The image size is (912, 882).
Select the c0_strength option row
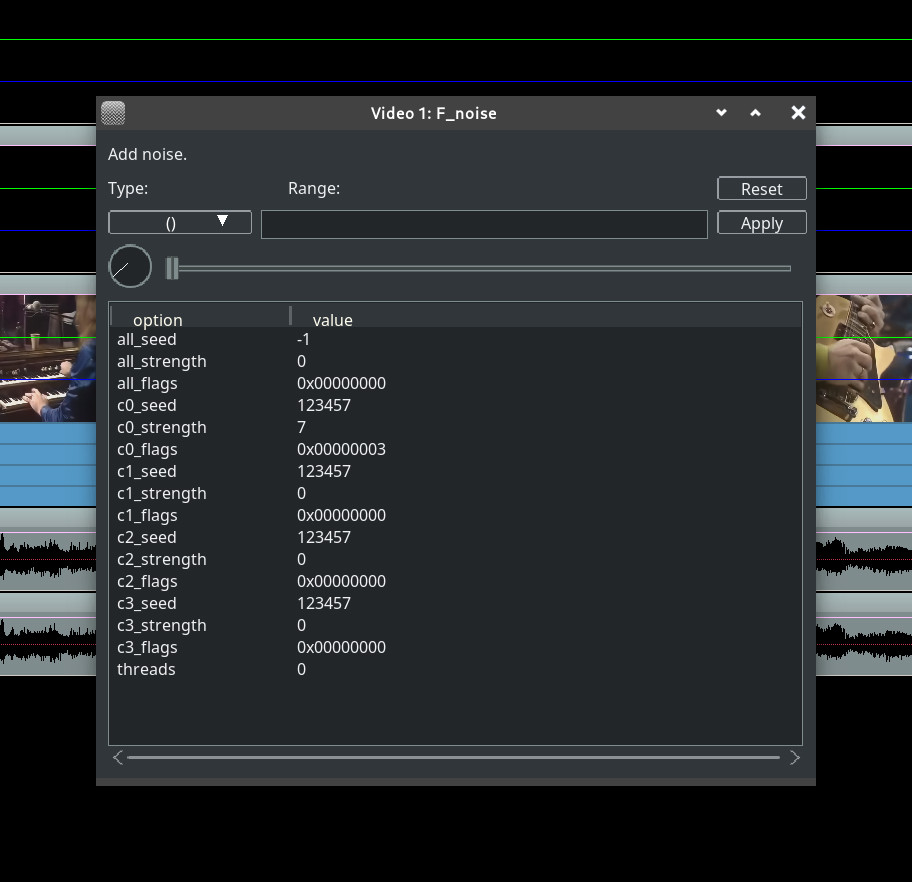[161, 428]
